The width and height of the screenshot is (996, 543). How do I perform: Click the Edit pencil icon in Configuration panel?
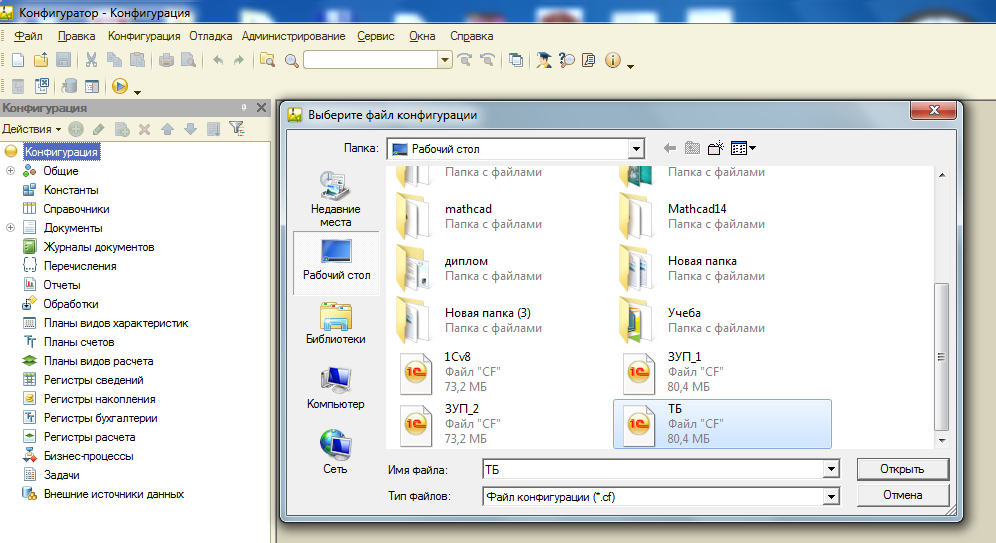pyautogui.click(x=98, y=129)
